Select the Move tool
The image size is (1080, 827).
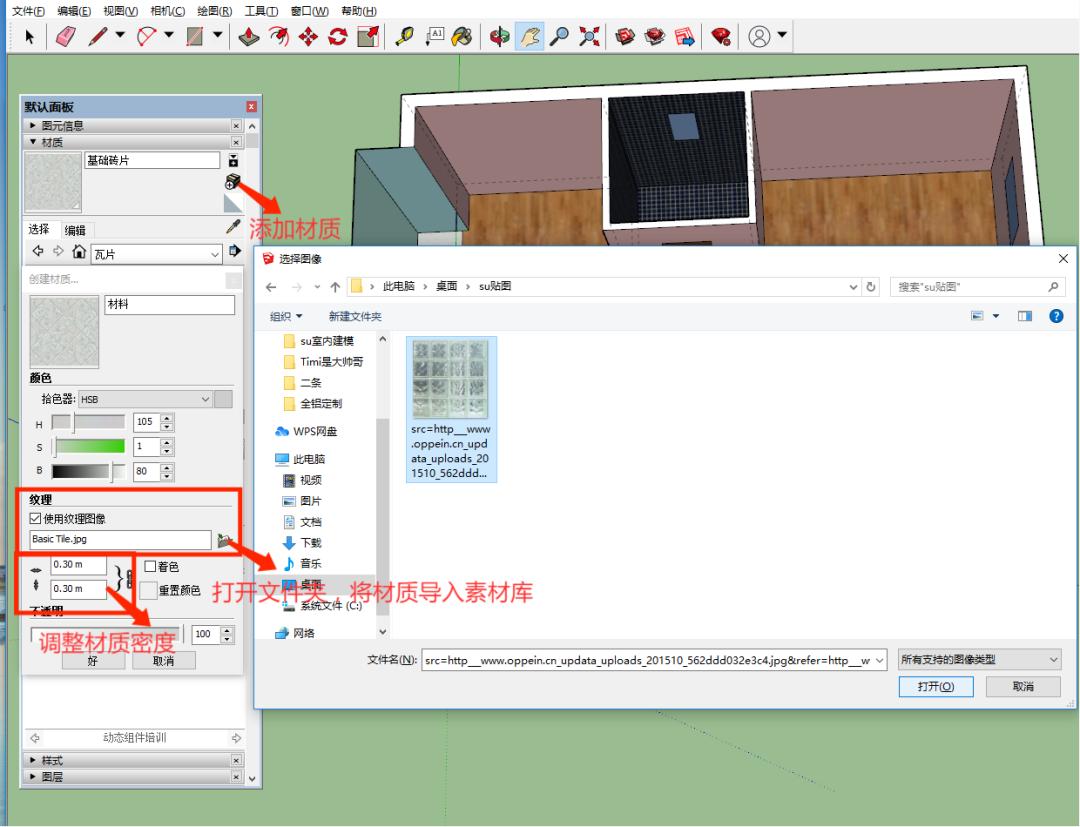point(308,37)
